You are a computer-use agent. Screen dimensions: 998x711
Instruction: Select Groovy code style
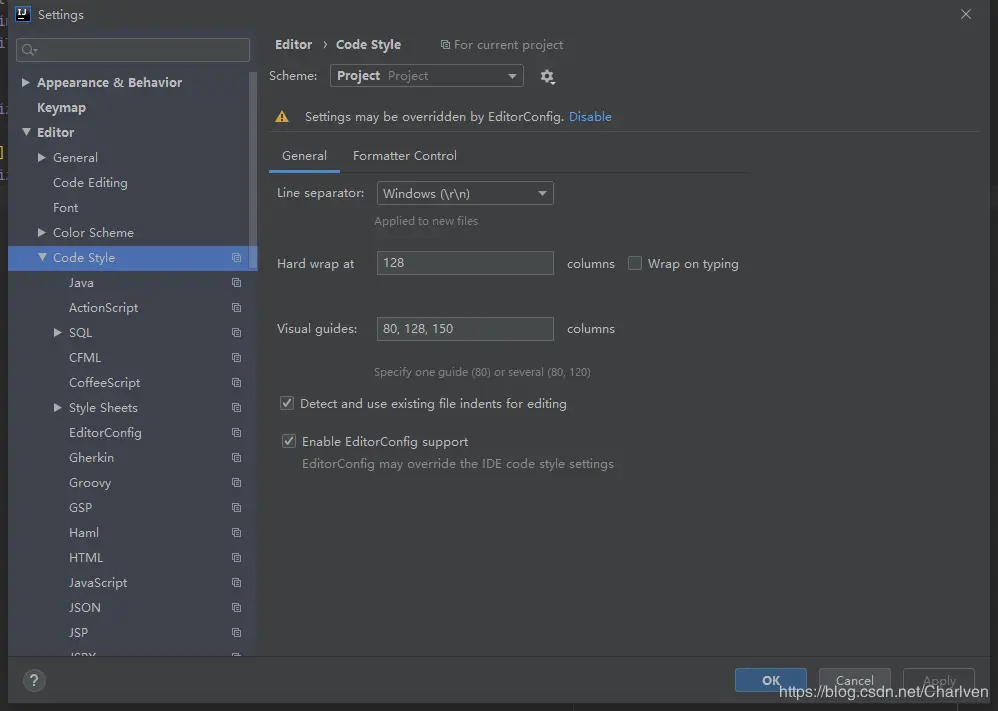(90, 482)
